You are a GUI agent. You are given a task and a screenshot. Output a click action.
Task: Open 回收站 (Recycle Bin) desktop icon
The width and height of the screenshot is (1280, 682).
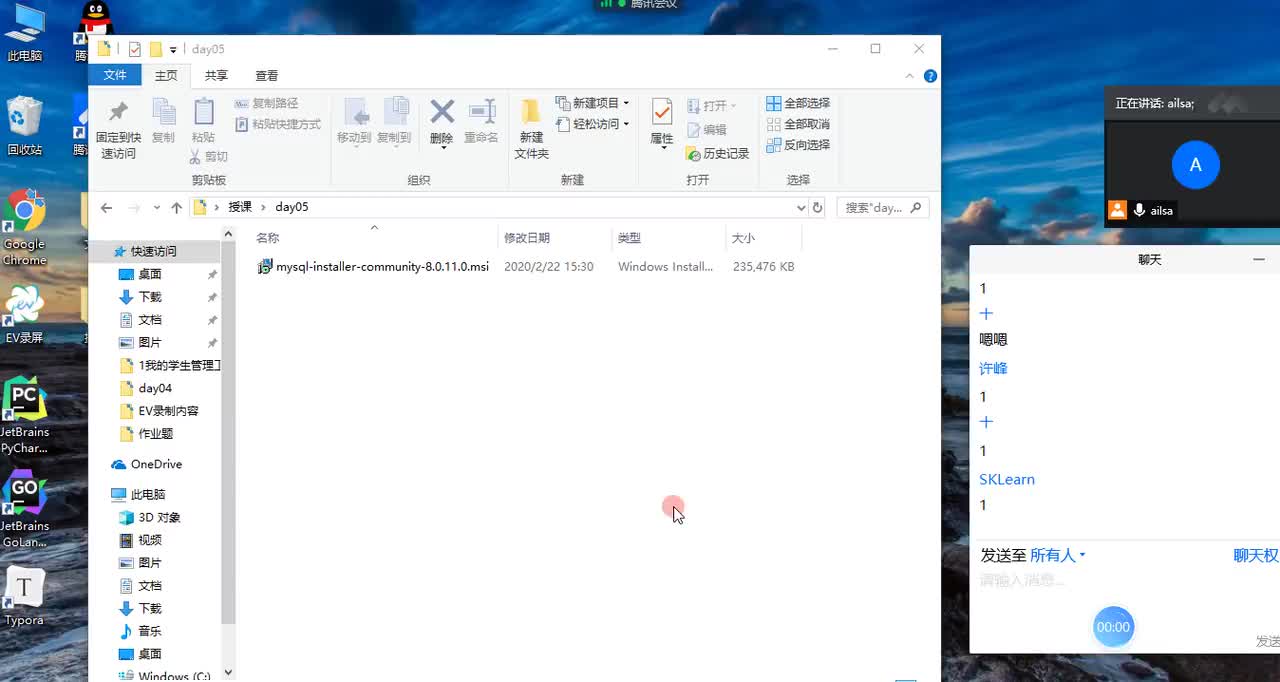tap(24, 126)
